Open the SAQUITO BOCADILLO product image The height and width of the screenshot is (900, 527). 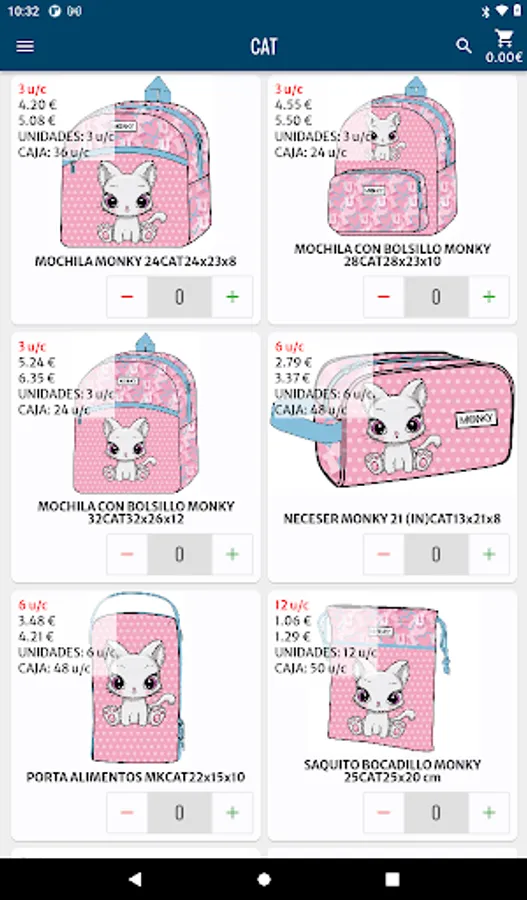click(x=385, y=677)
